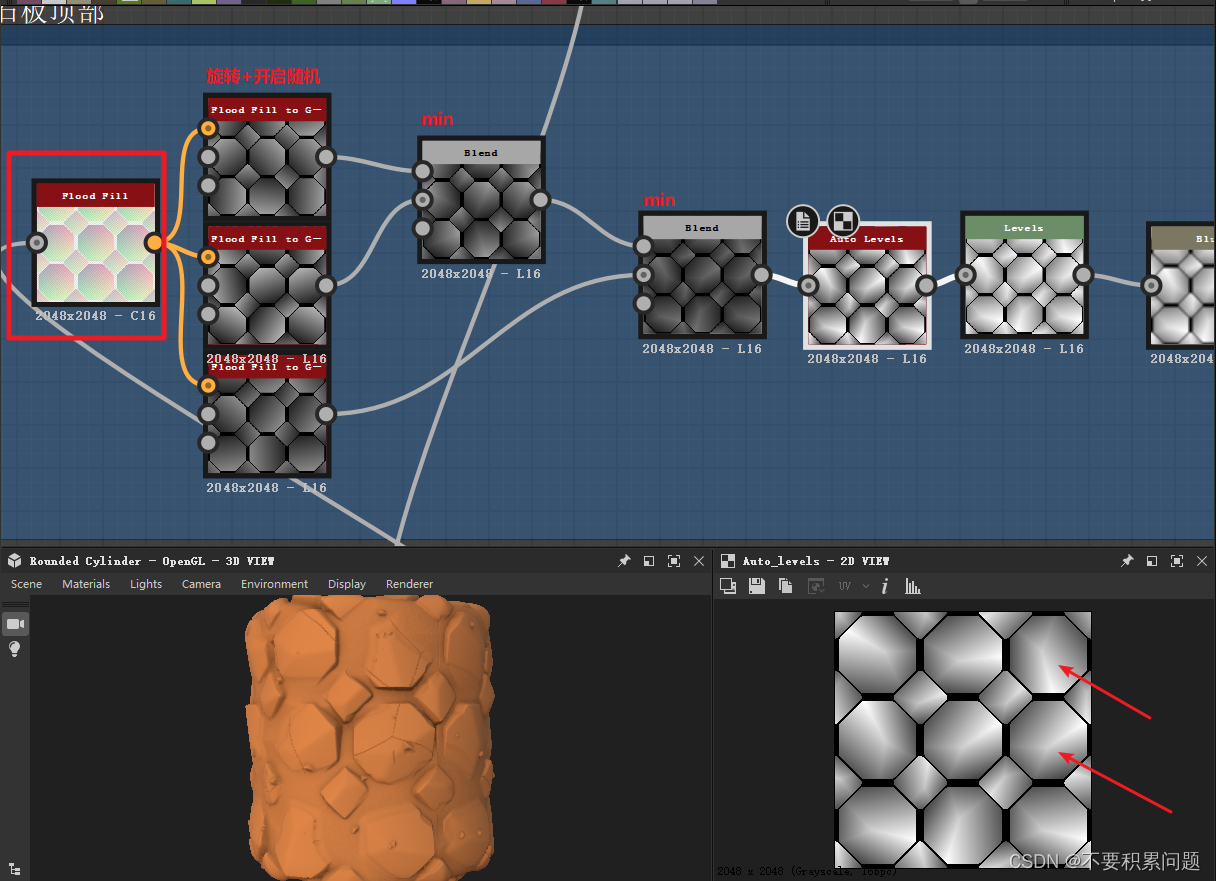Click the first 2D view toolbar icon
The image size is (1216, 881).
click(x=728, y=586)
